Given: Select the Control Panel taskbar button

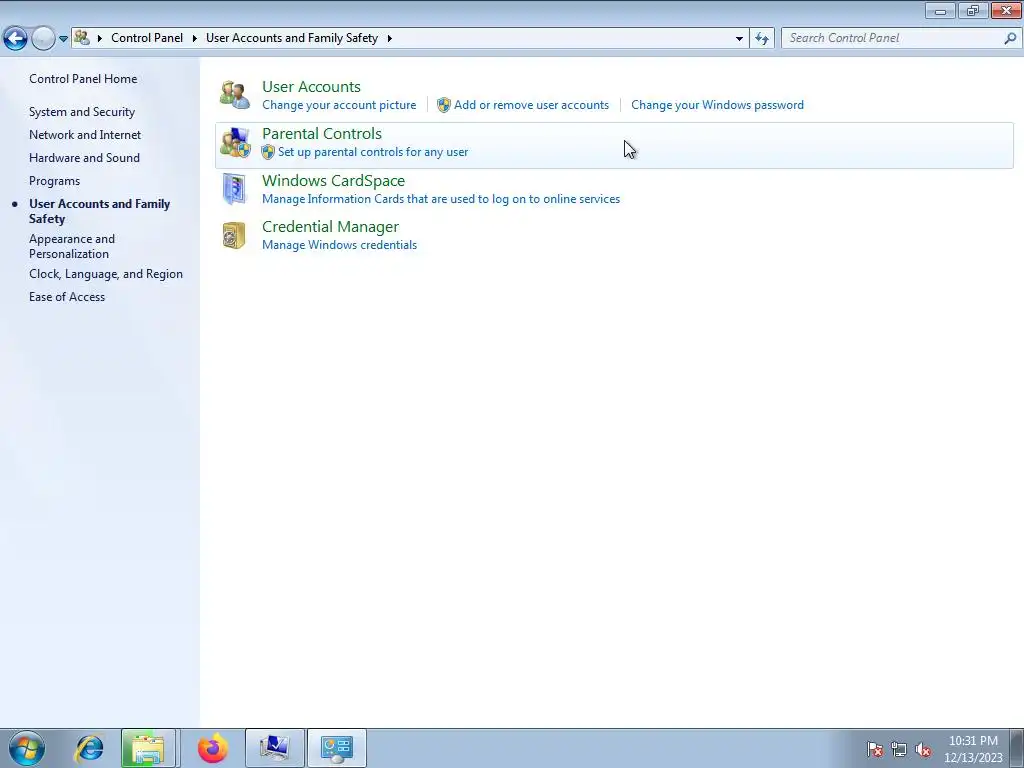Looking at the screenshot, I should (x=337, y=748).
